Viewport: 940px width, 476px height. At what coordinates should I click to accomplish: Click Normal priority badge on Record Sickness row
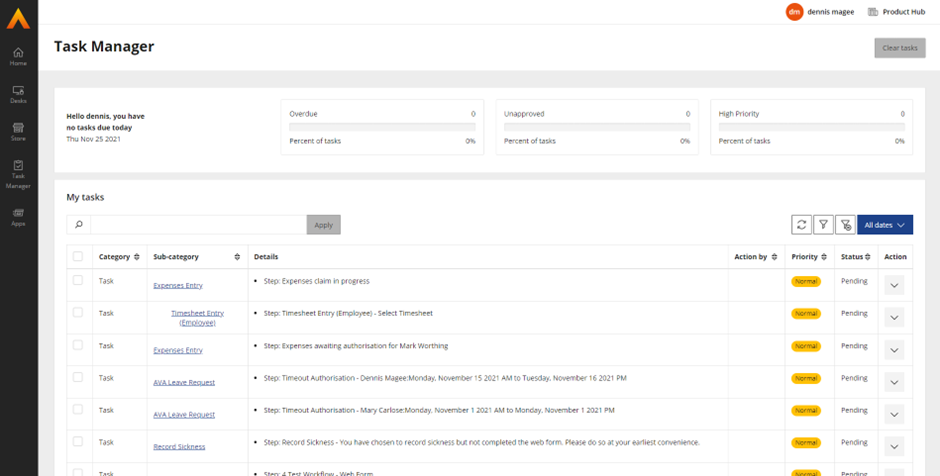click(x=806, y=443)
